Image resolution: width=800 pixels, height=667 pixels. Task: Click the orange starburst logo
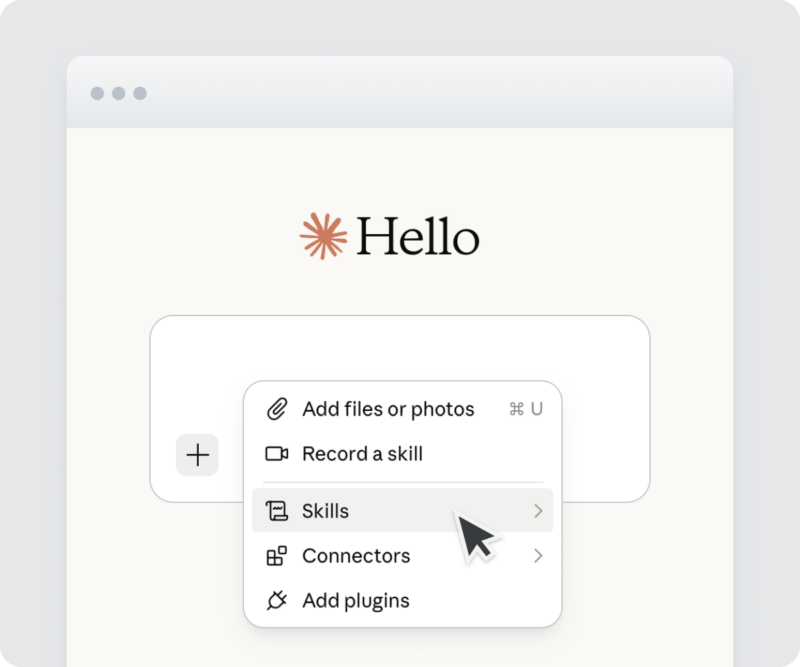click(323, 236)
